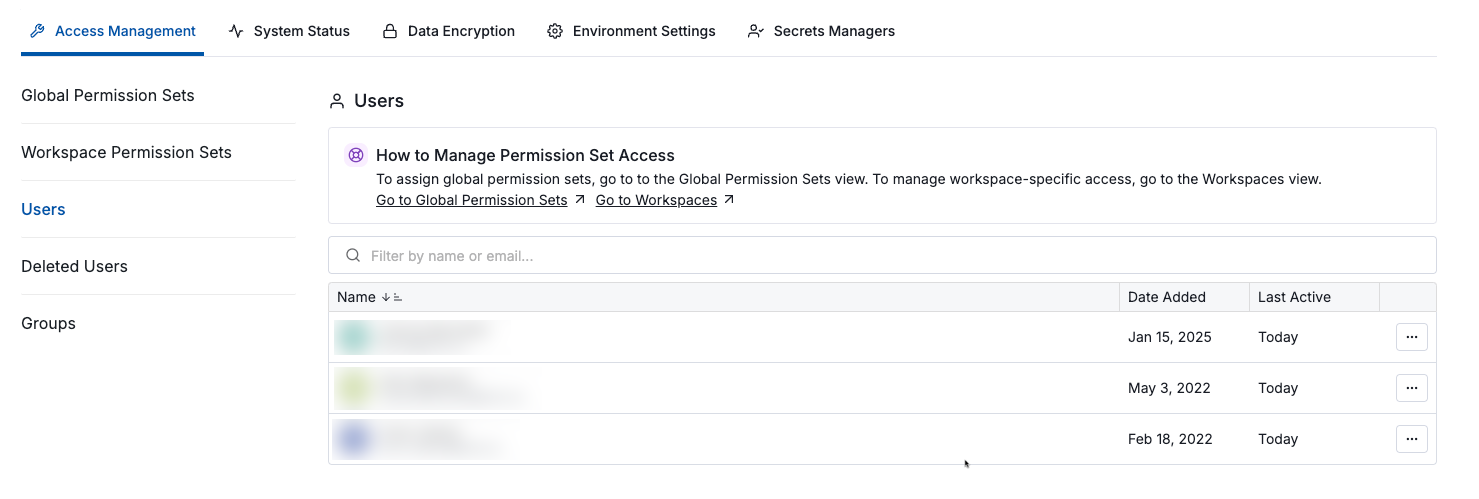Open Workspace Permission Sets in sidebar

(x=126, y=153)
